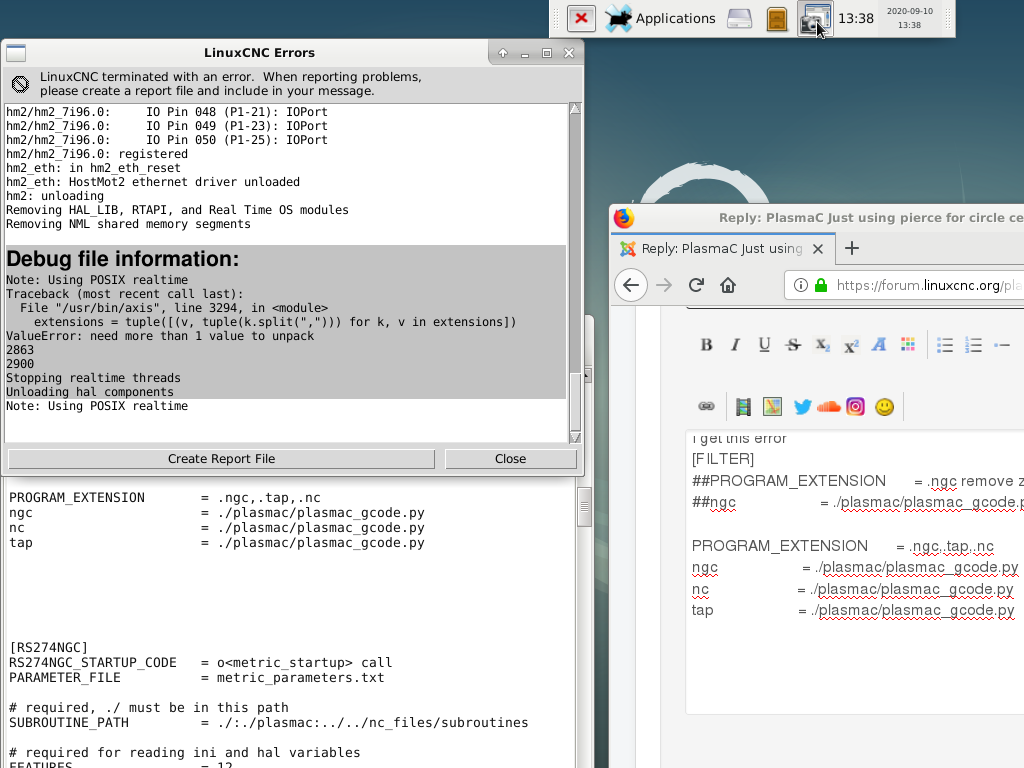The width and height of the screenshot is (1024, 768).
Task: Click 'RS274NGC_STARTUP_CODE' line in editor
Action: [x=200, y=663]
